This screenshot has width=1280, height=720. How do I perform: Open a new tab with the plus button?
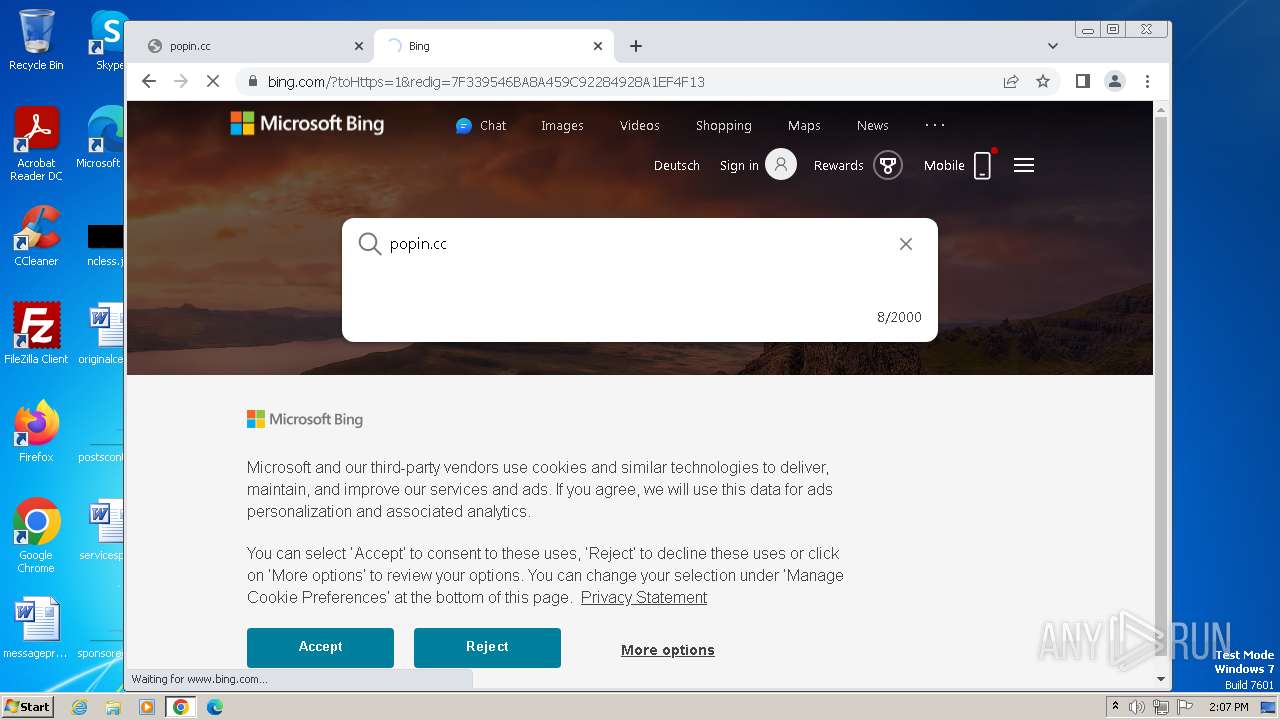click(636, 46)
